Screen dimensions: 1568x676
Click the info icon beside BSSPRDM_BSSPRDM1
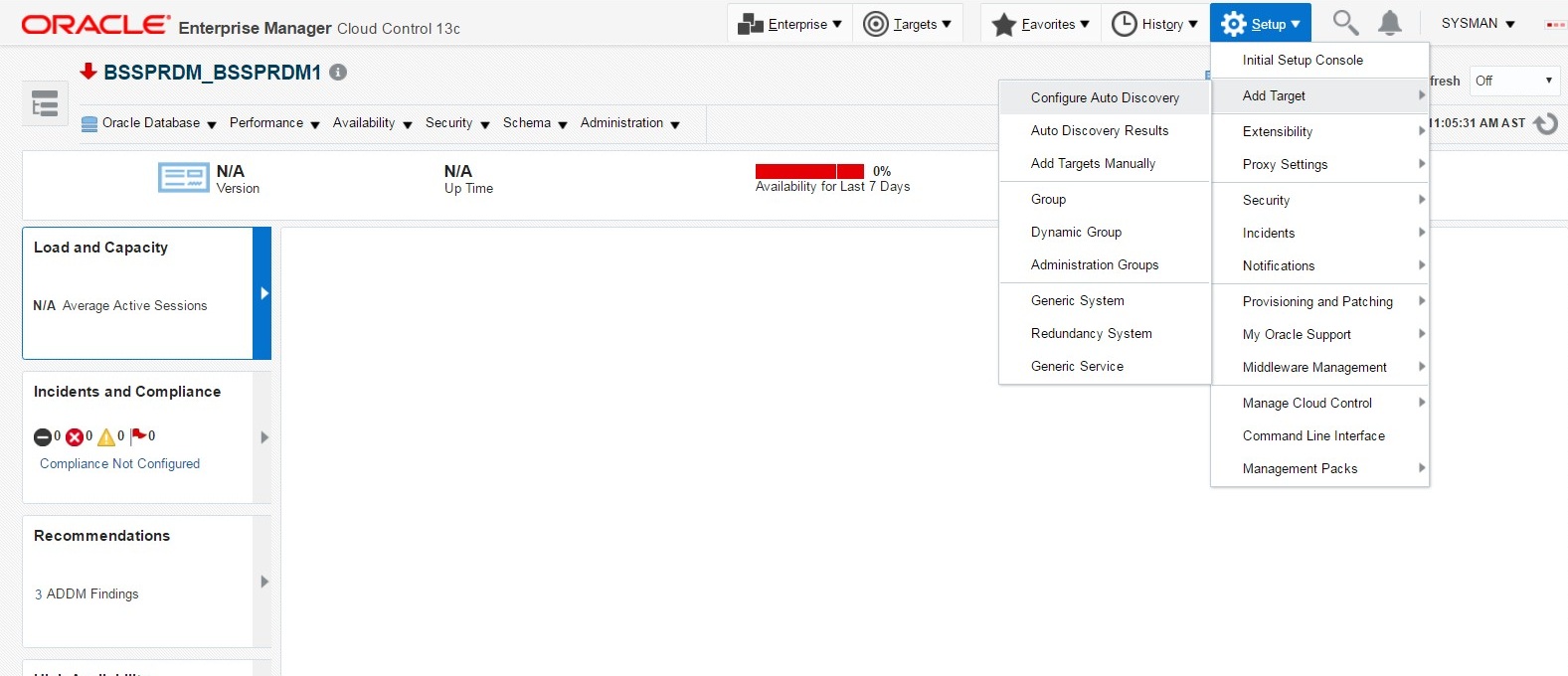click(x=338, y=73)
